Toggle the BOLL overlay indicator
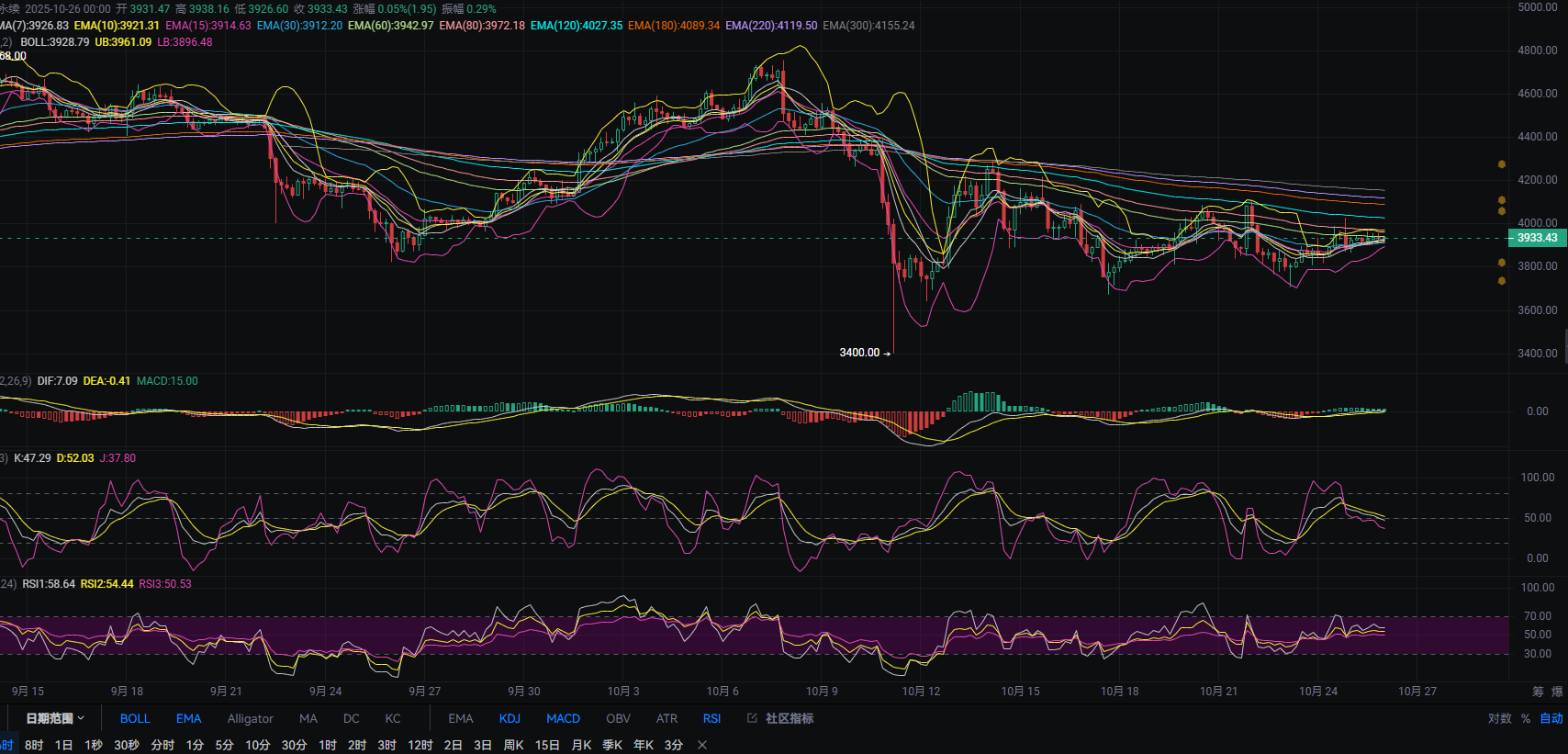Viewport: 1568px width, 754px height. [x=135, y=718]
